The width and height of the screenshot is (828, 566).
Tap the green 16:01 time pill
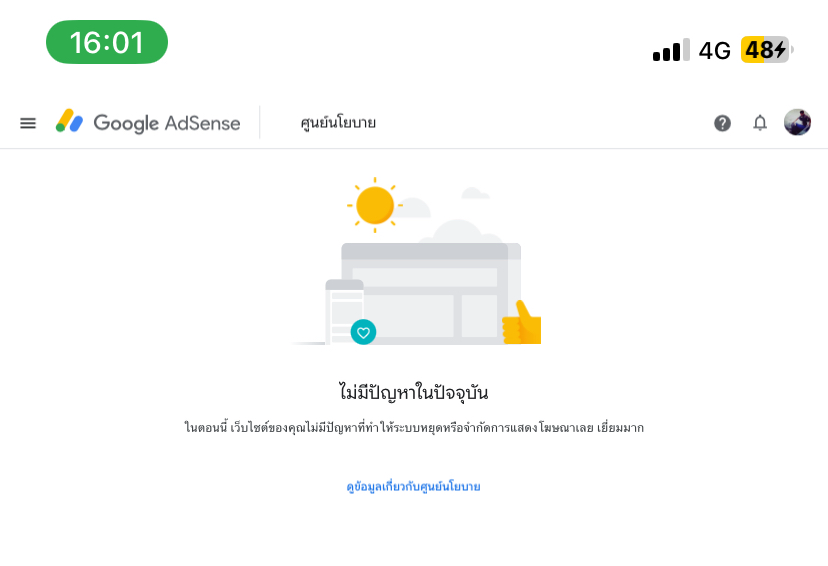(107, 42)
